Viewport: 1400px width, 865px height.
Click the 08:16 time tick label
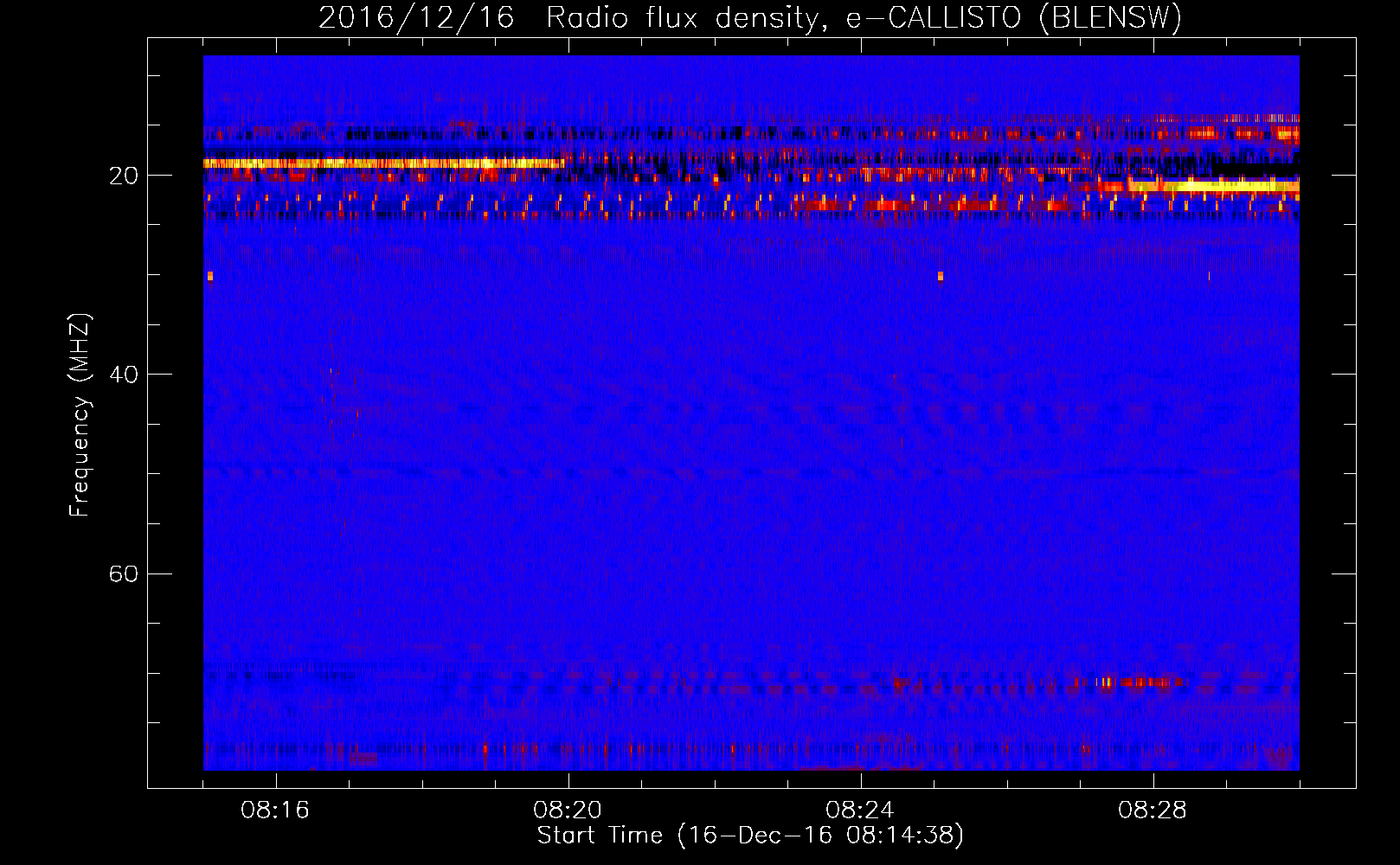275,811
